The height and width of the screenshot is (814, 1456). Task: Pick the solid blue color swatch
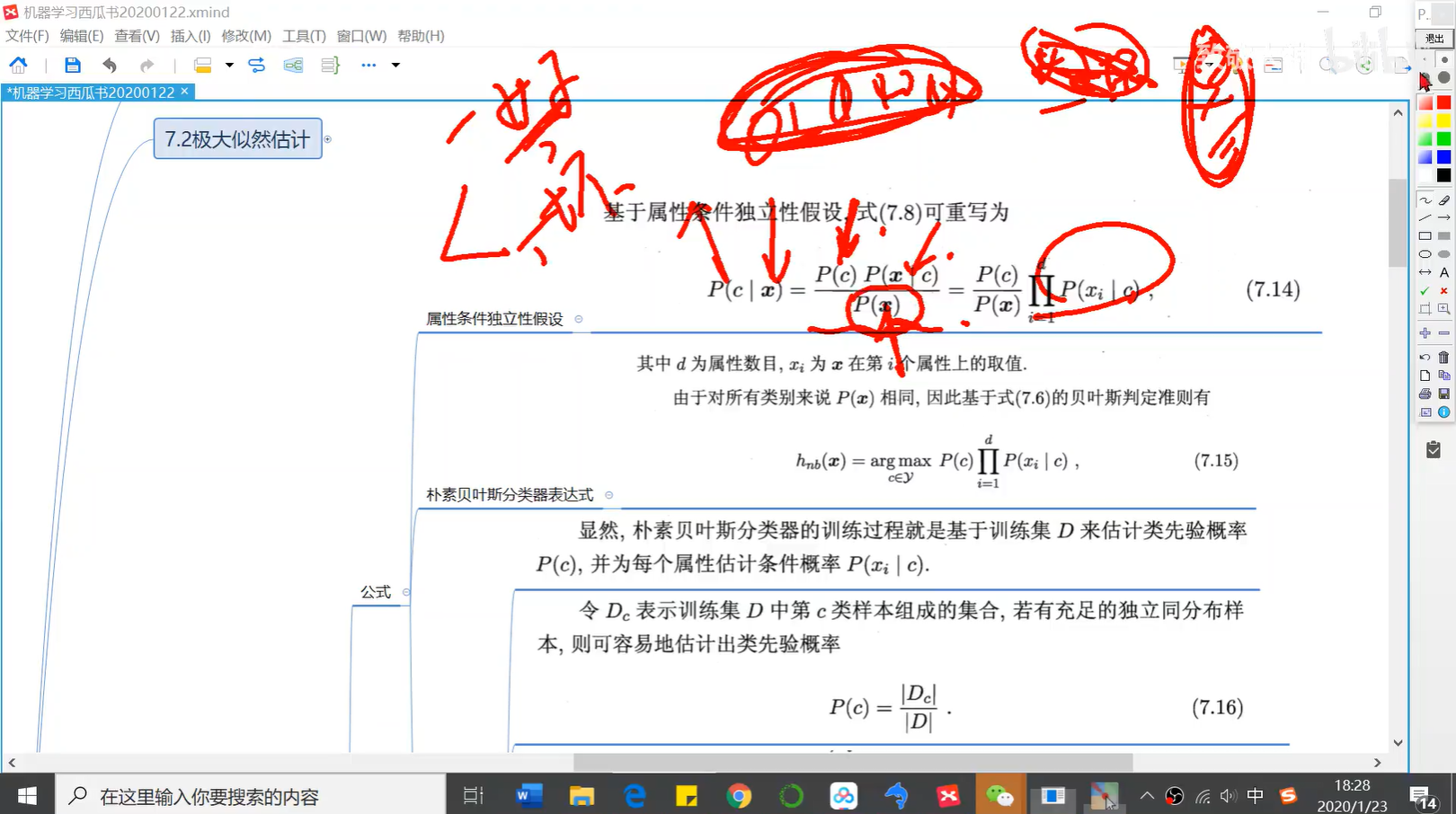(1444, 156)
